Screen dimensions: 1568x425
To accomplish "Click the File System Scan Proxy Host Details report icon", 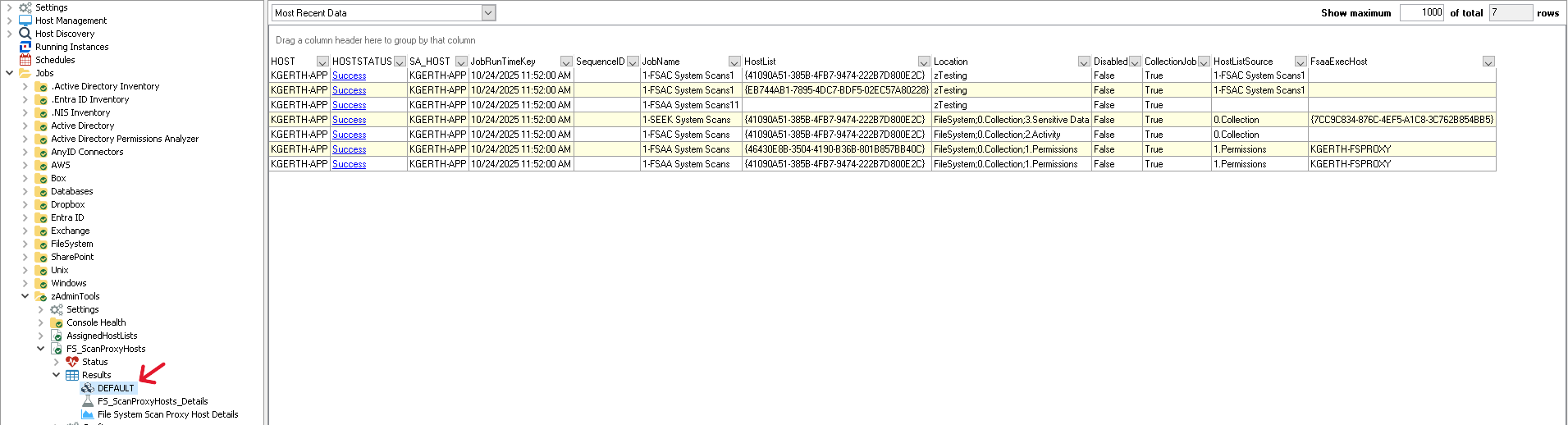I will [x=88, y=414].
